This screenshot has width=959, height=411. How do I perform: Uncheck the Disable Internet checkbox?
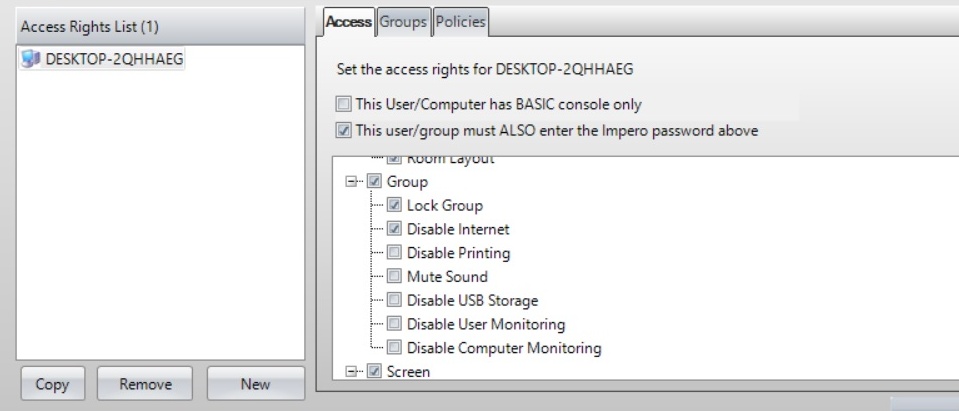coord(393,229)
